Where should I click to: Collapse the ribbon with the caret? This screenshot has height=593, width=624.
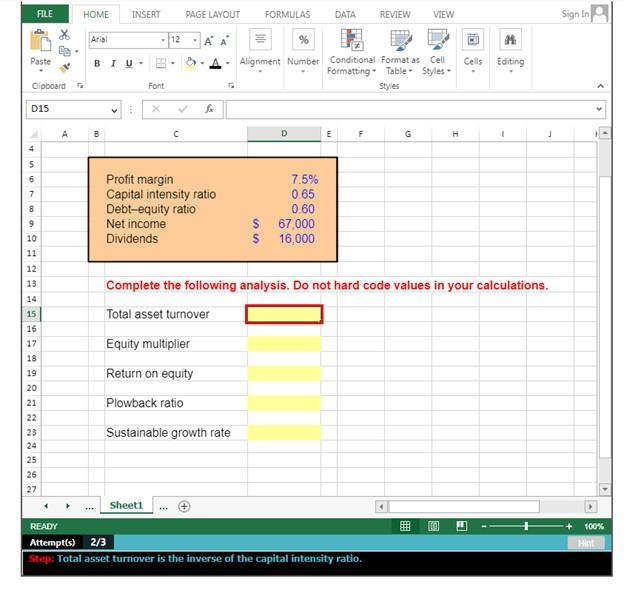pyautogui.click(x=601, y=86)
